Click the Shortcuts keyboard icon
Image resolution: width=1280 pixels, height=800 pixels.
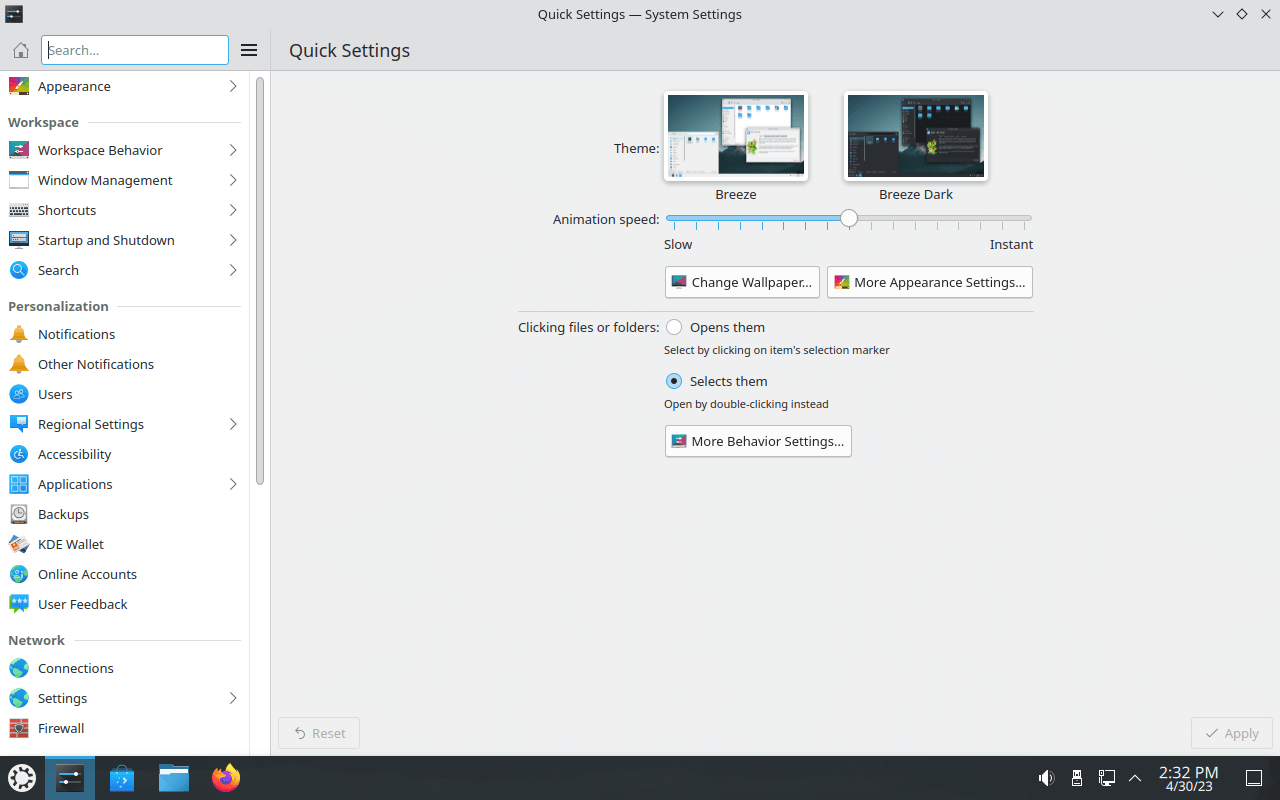(19, 210)
